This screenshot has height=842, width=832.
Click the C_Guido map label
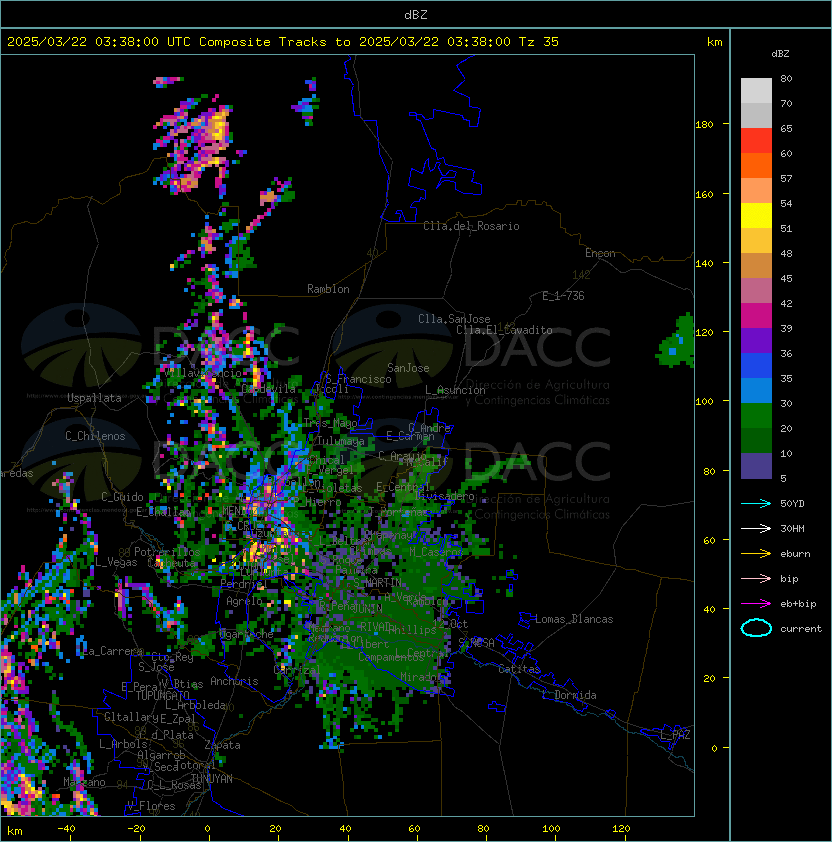pyautogui.click(x=122, y=497)
